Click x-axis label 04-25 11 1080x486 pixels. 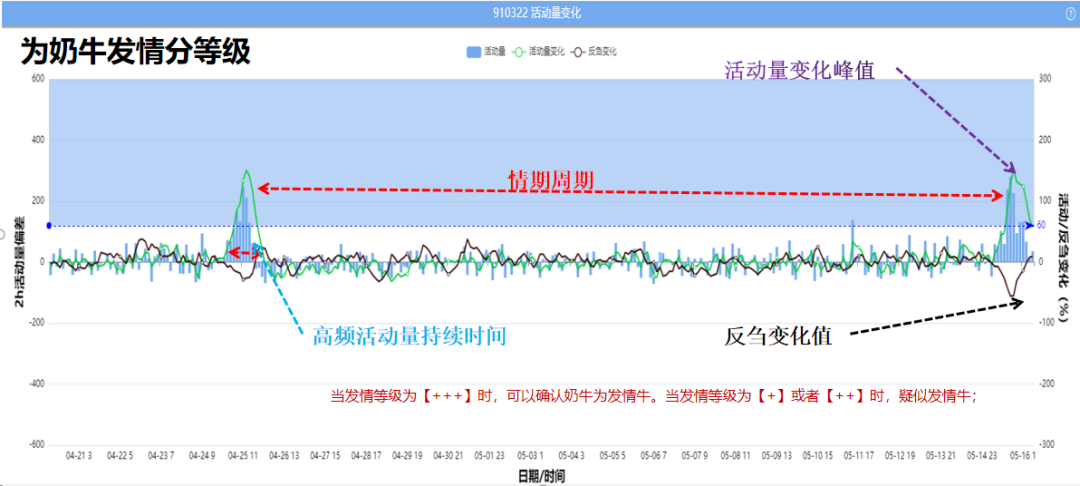pyautogui.click(x=243, y=456)
